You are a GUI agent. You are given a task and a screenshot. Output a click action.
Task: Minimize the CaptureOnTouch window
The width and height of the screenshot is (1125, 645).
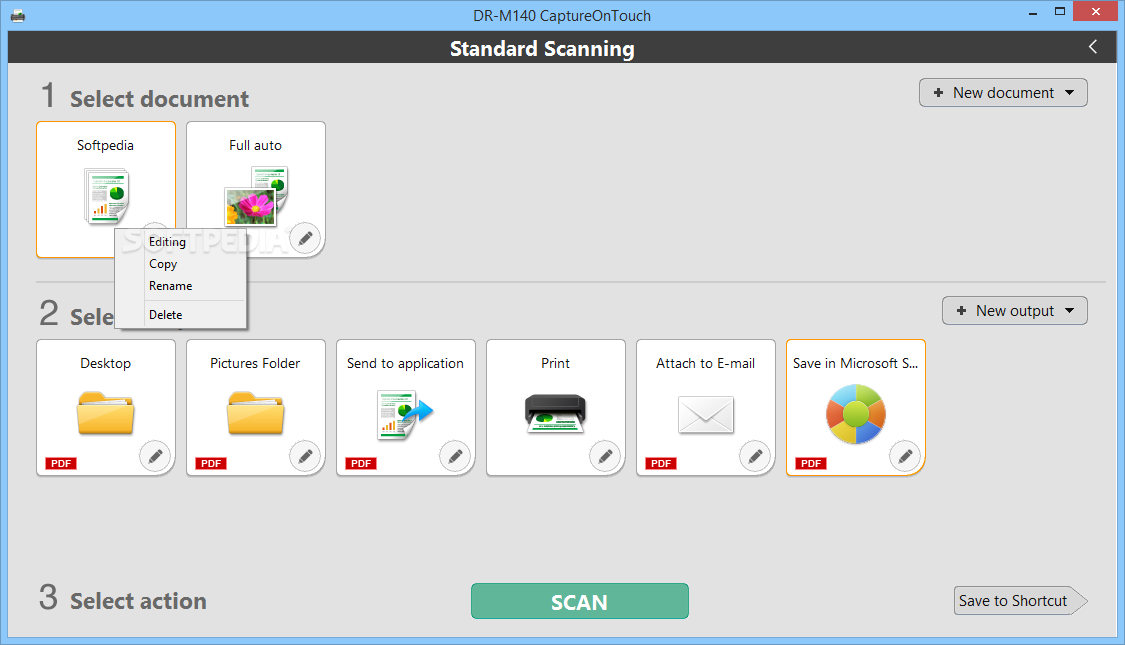(1033, 12)
